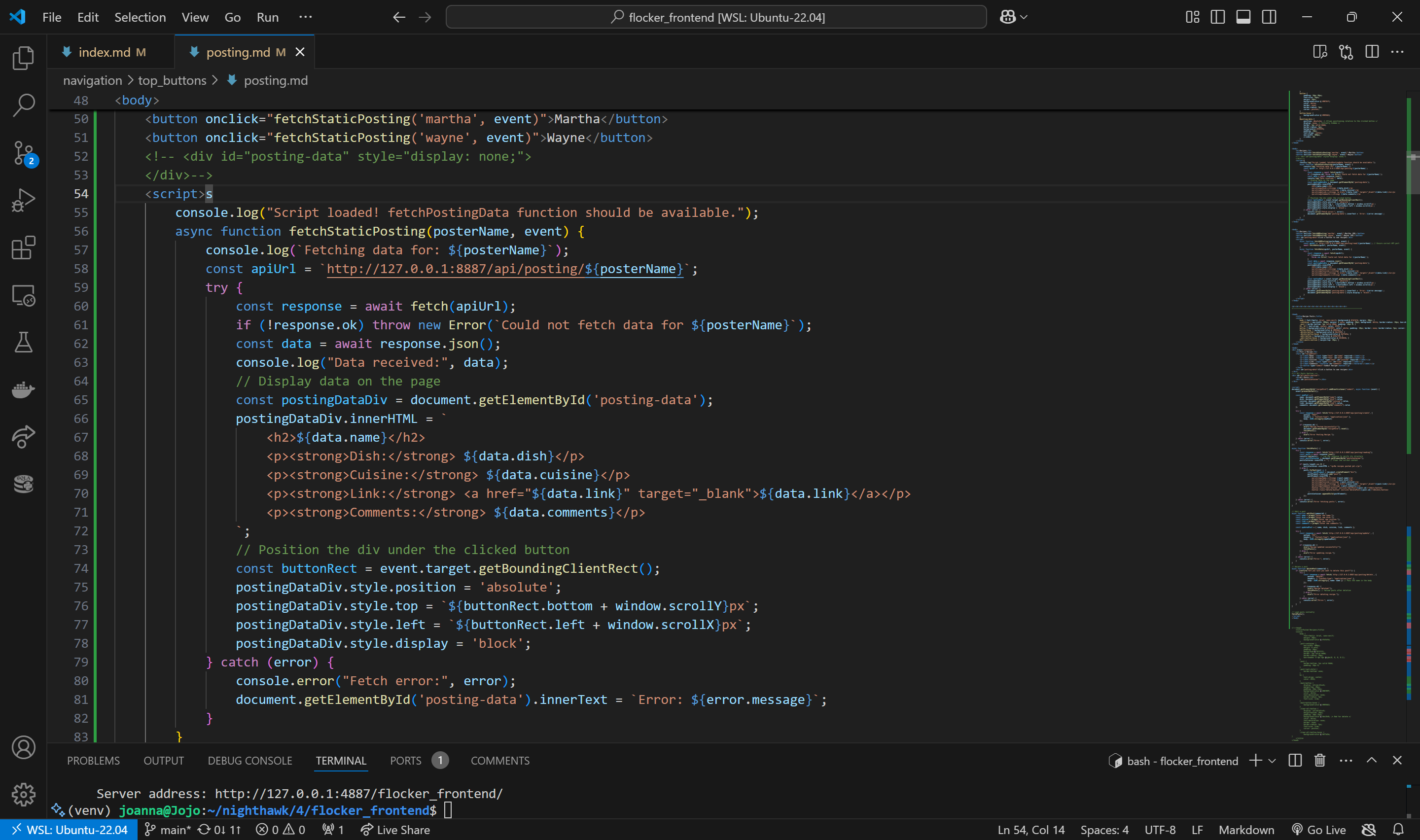The height and width of the screenshot is (840, 1420).
Task: Toggle the bottom panel visibility
Action: coord(1243,17)
